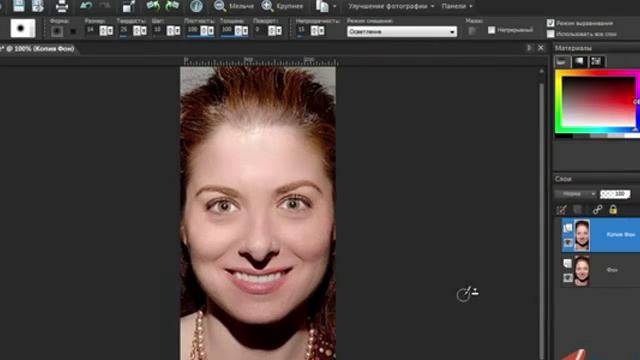The height and width of the screenshot is (360, 640).
Task: Click the greyed-out icon beside the Layers brush icon
Action: [x=577, y=210]
